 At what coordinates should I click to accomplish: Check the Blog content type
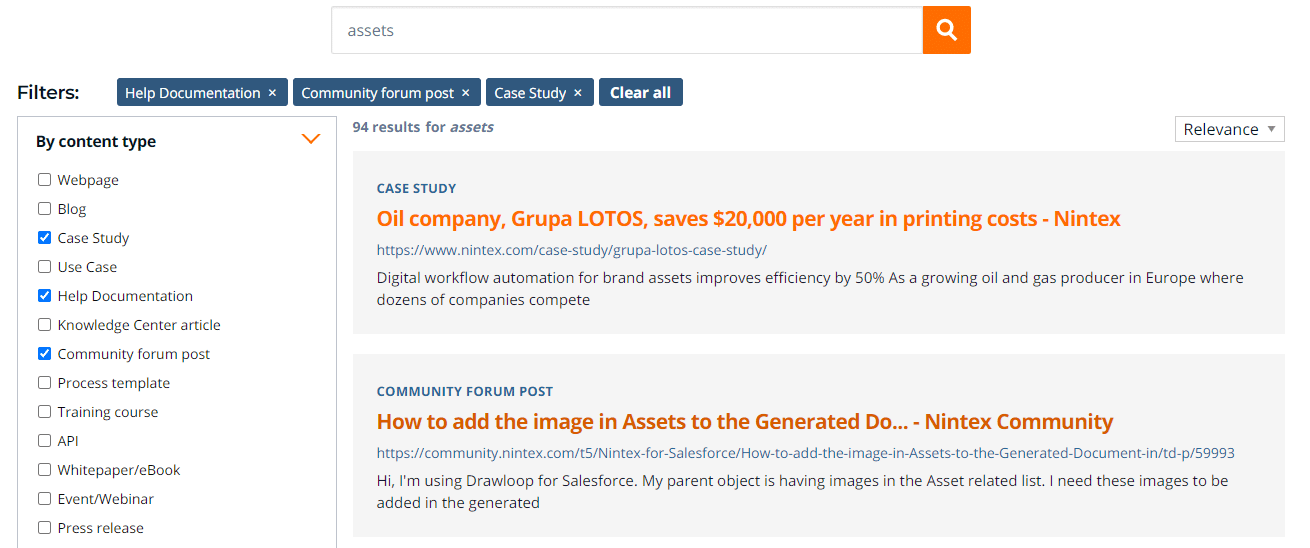point(44,209)
